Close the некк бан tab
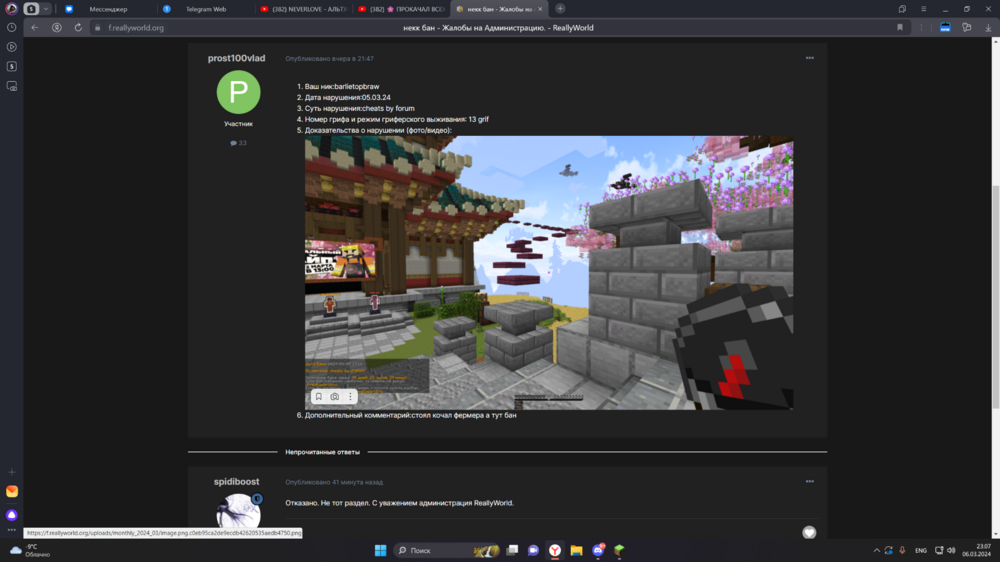Screen dimensions: 1000x562 point(540,9)
